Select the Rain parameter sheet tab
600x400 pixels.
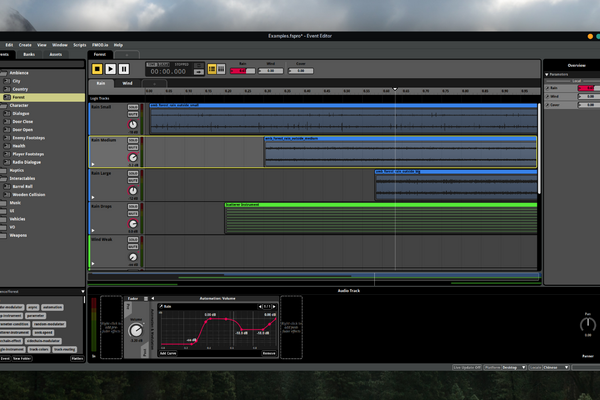(x=101, y=83)
